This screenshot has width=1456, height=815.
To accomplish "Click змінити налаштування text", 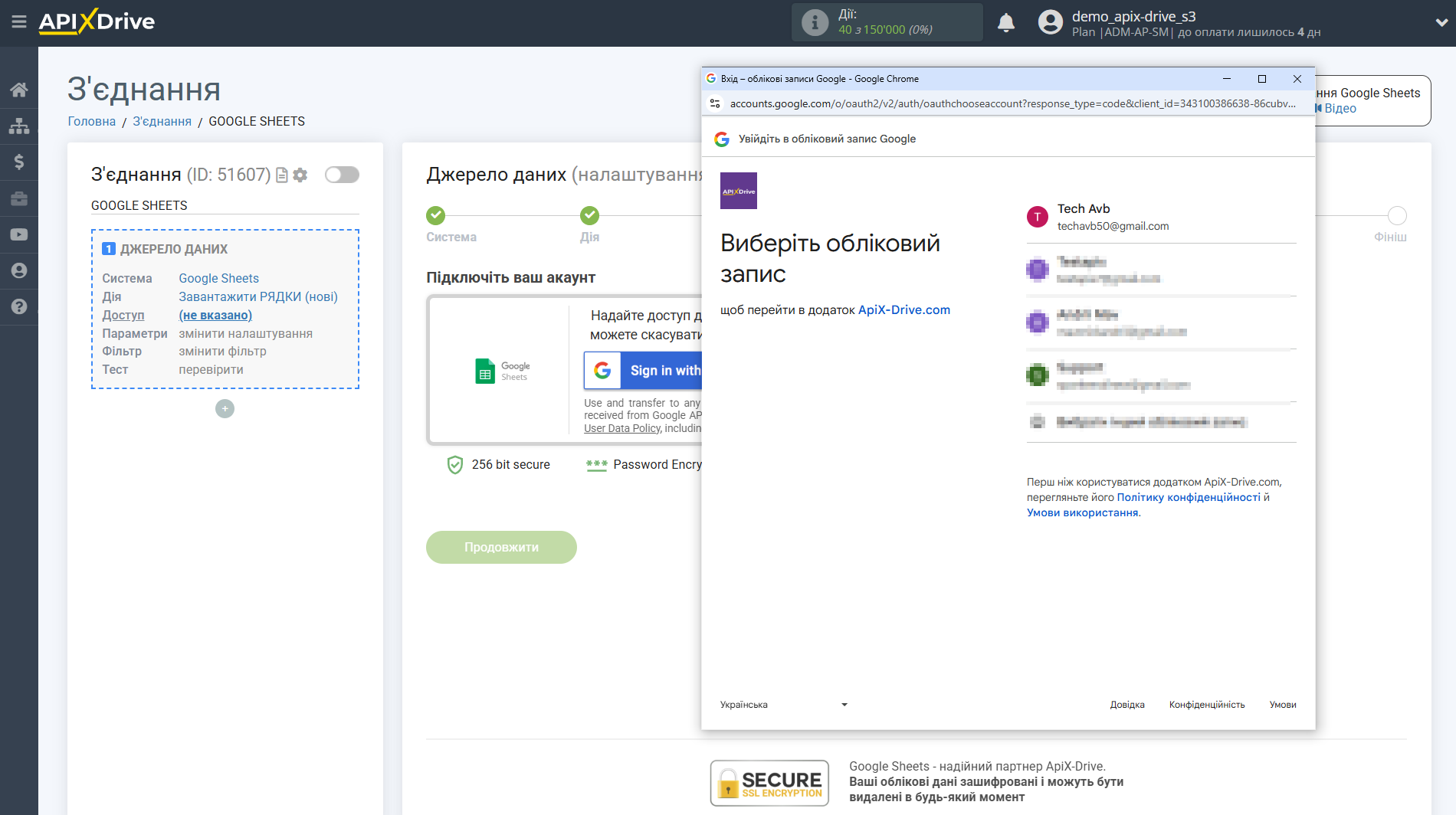I will (245, 333).
